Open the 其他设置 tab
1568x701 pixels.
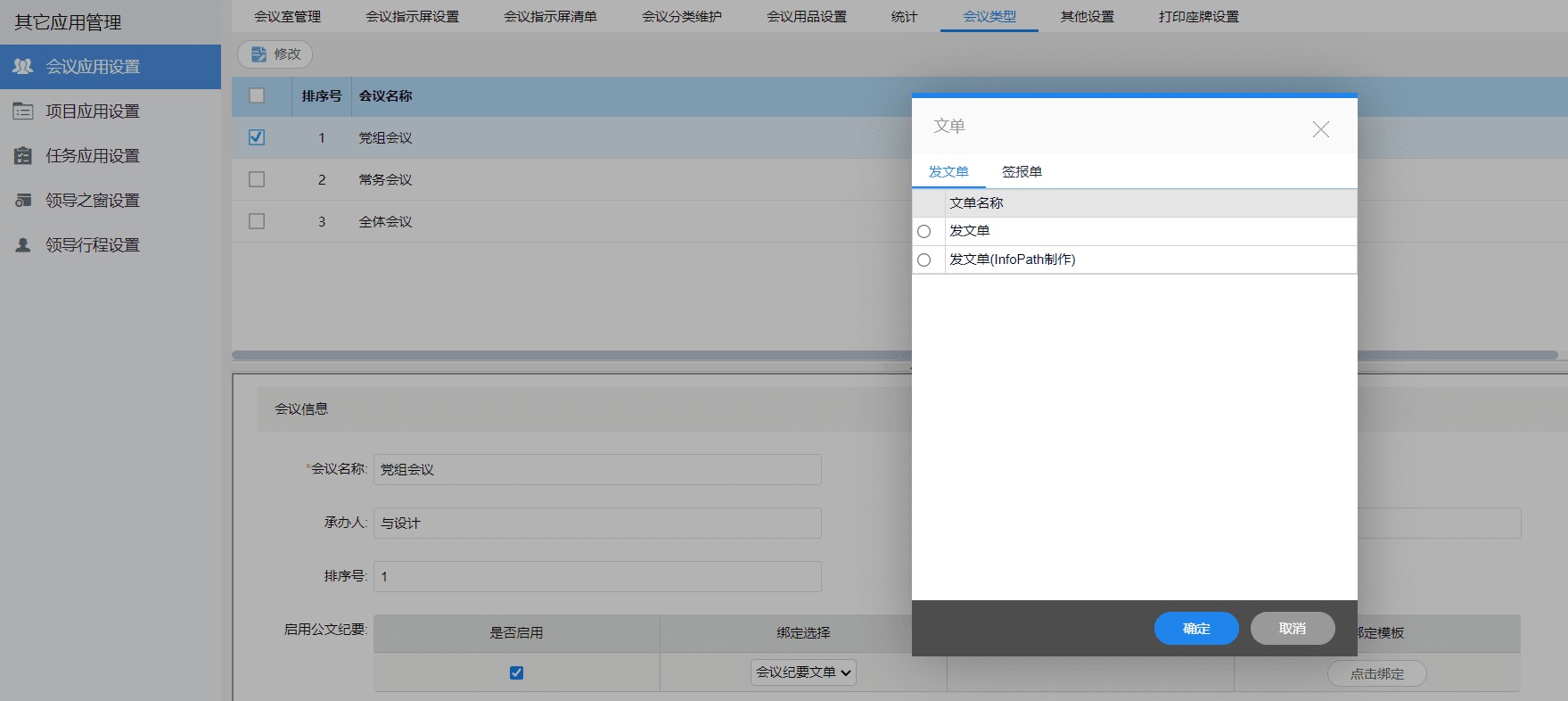tap(1088, 16)
